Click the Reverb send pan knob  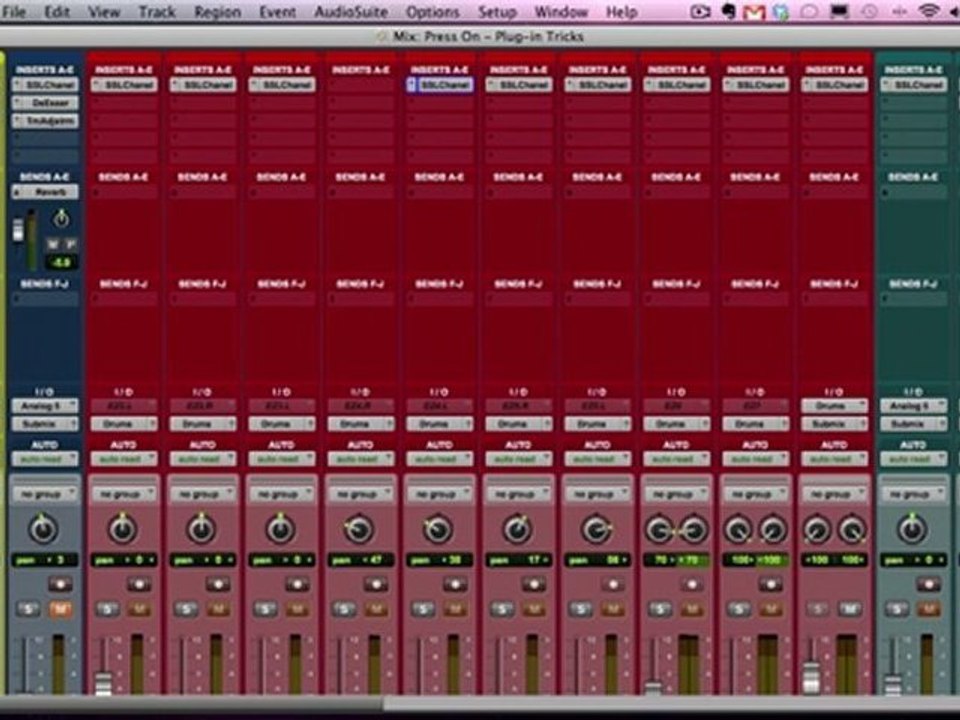(x=61, y=218)
